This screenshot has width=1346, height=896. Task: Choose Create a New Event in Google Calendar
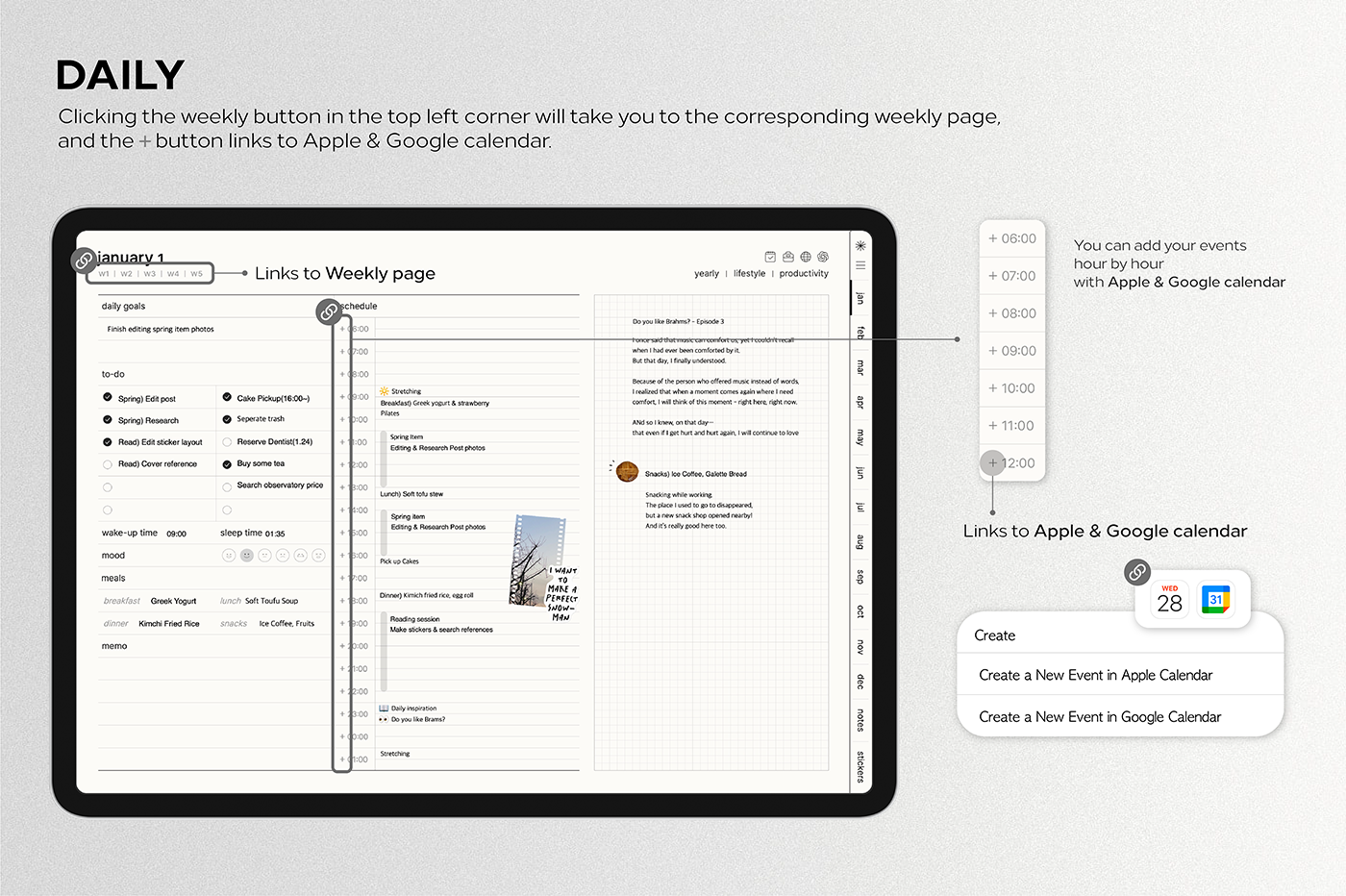(x=1100, y=717)
